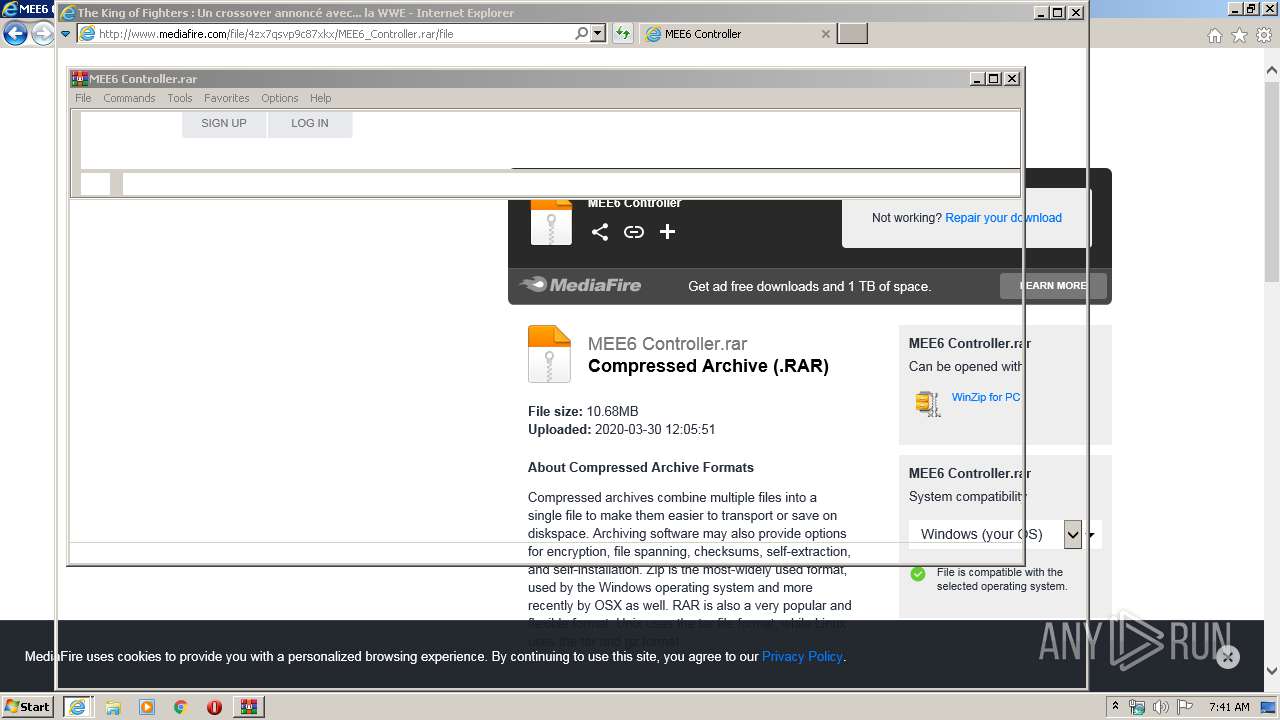
Task: Follow the Repair your download link
Action: pos(1003,218)
